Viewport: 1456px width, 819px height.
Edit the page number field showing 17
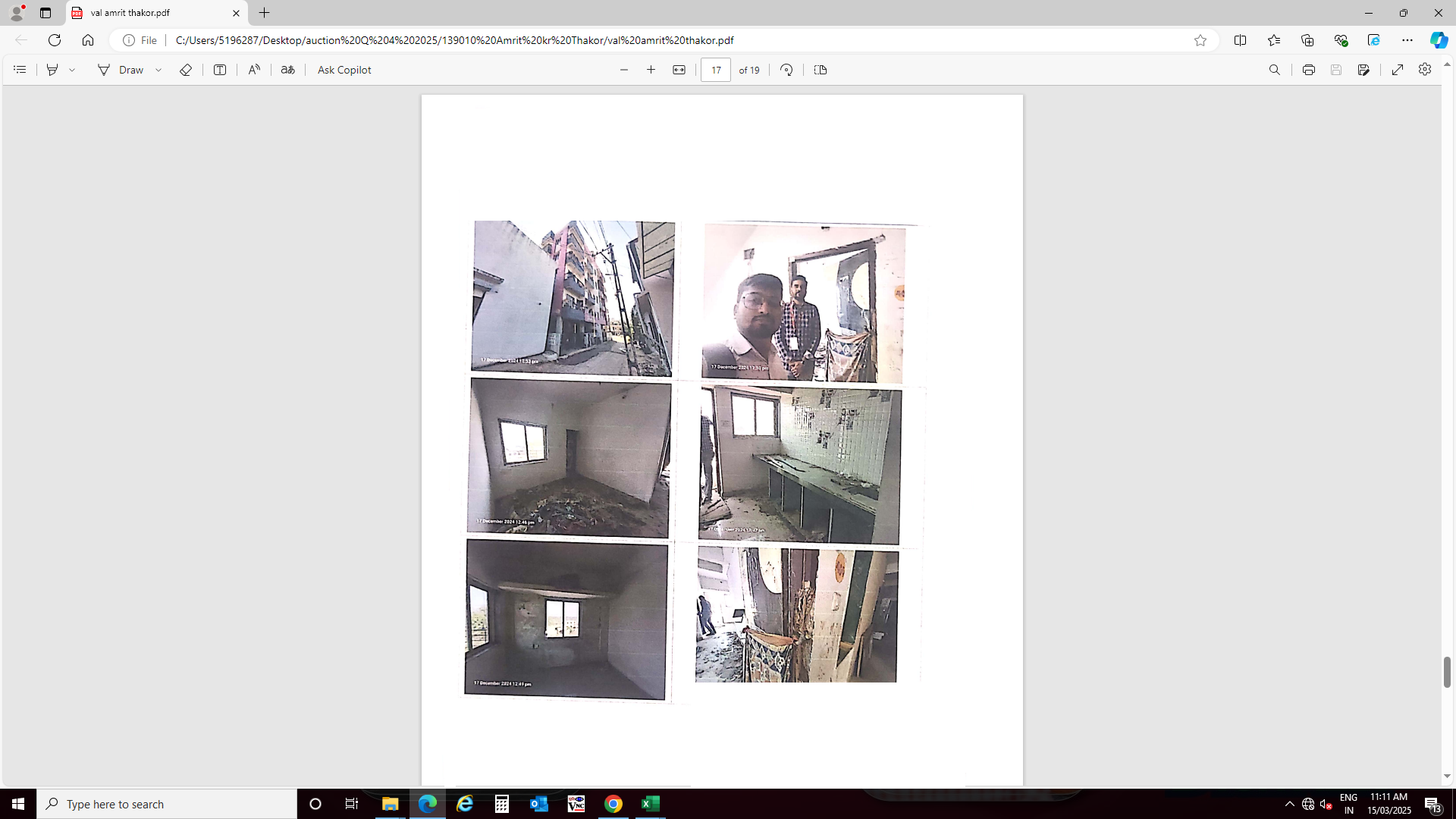coord(715,70)
